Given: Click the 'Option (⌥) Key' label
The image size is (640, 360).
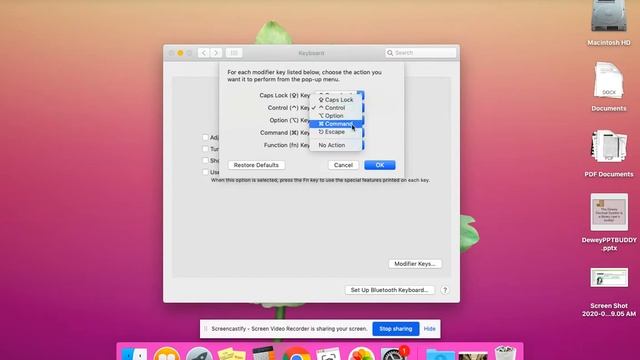Looking at the screenshot, I should tap(289, 120).
